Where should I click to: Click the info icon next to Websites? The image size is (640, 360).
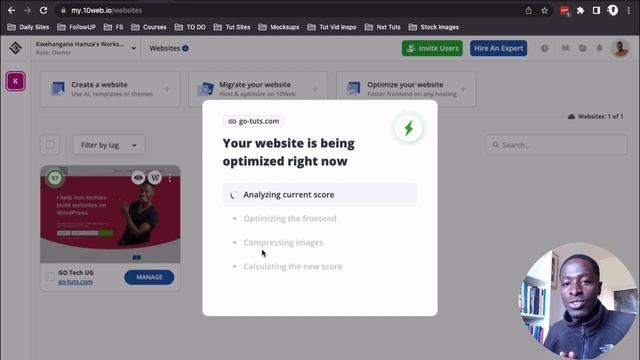[185, 48]
